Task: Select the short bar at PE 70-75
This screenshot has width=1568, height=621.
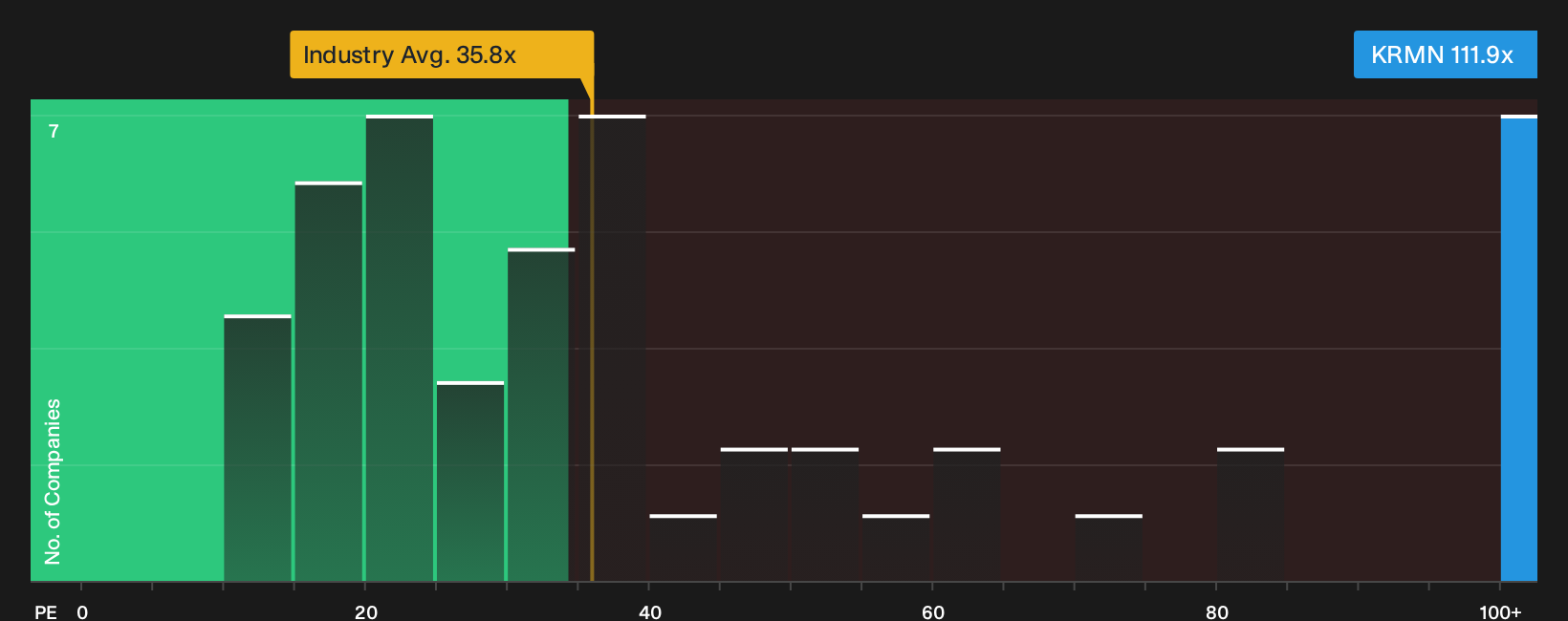Action: (x=1108, y=547)
